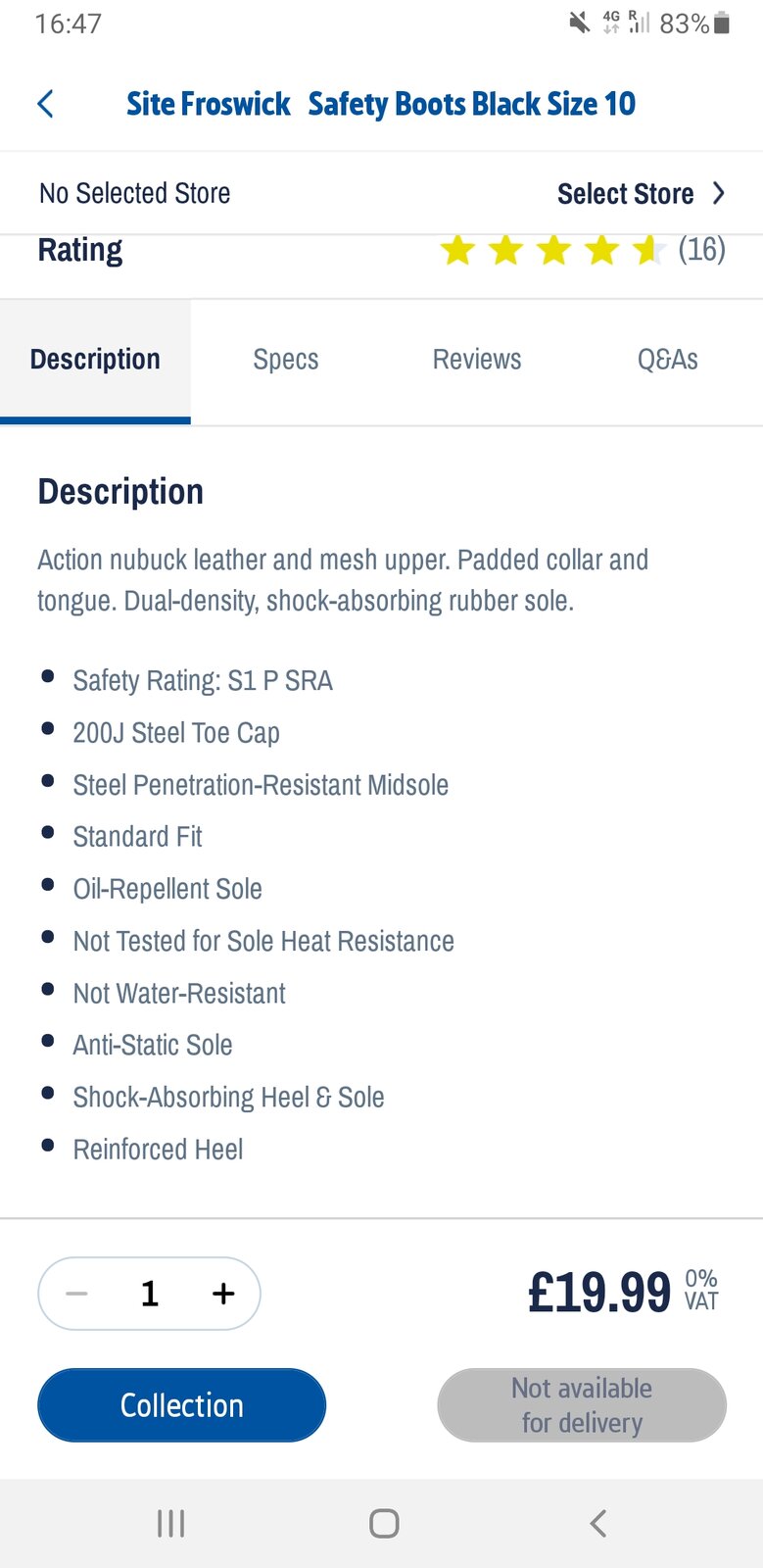Tap the first yellow rating star

pyautogui.click(x=456, y=250)
